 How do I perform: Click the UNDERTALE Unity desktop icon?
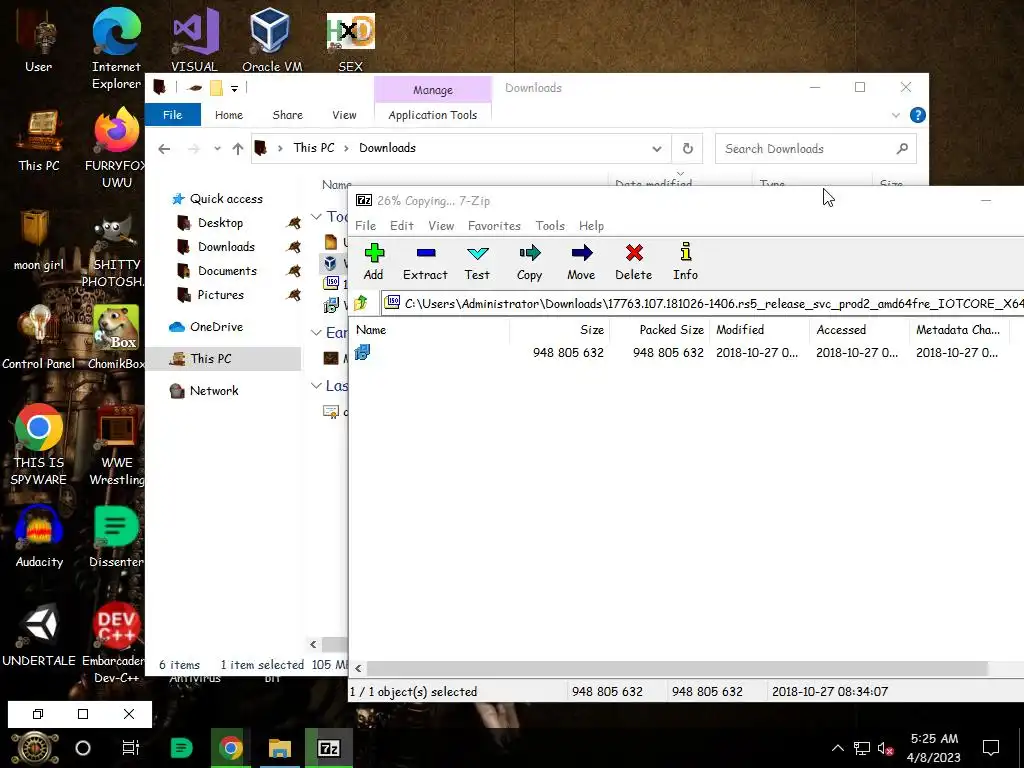39,635
